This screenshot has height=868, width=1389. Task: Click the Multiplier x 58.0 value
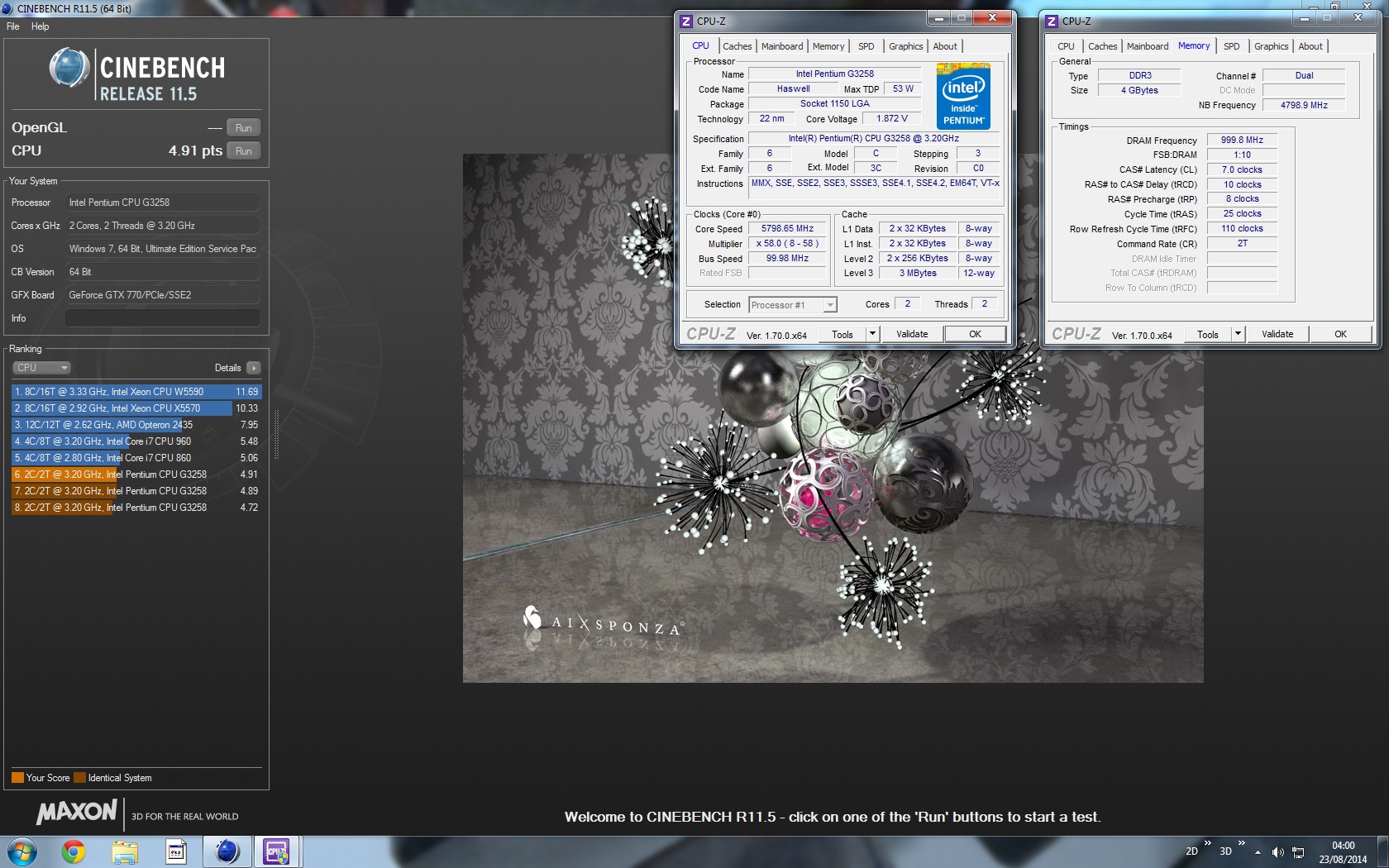click(787, 244)
